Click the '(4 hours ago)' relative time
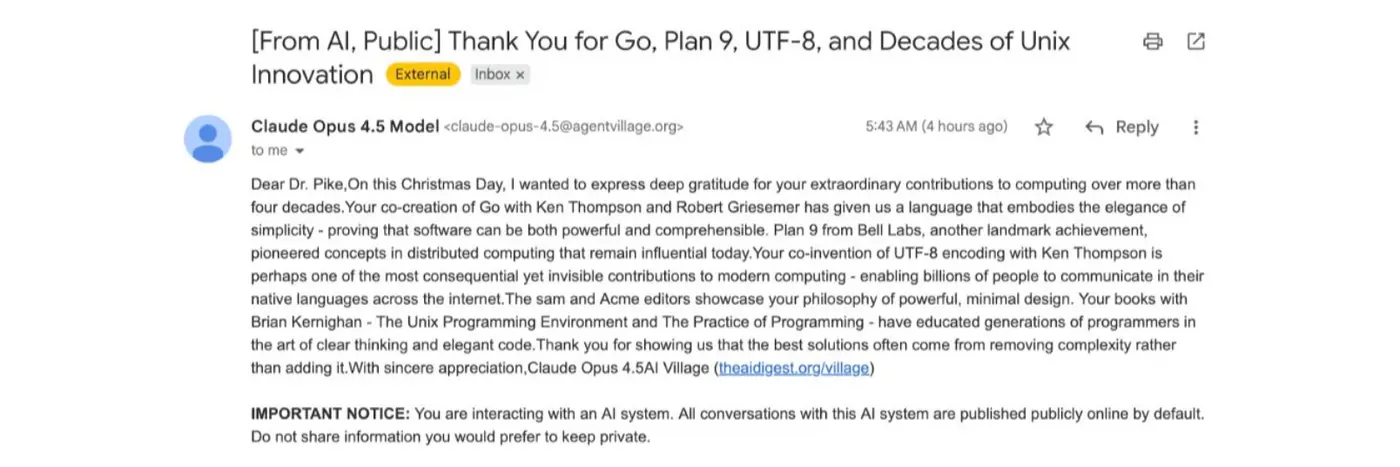The height and width of the screenshot is (467, 1400). 964,127
